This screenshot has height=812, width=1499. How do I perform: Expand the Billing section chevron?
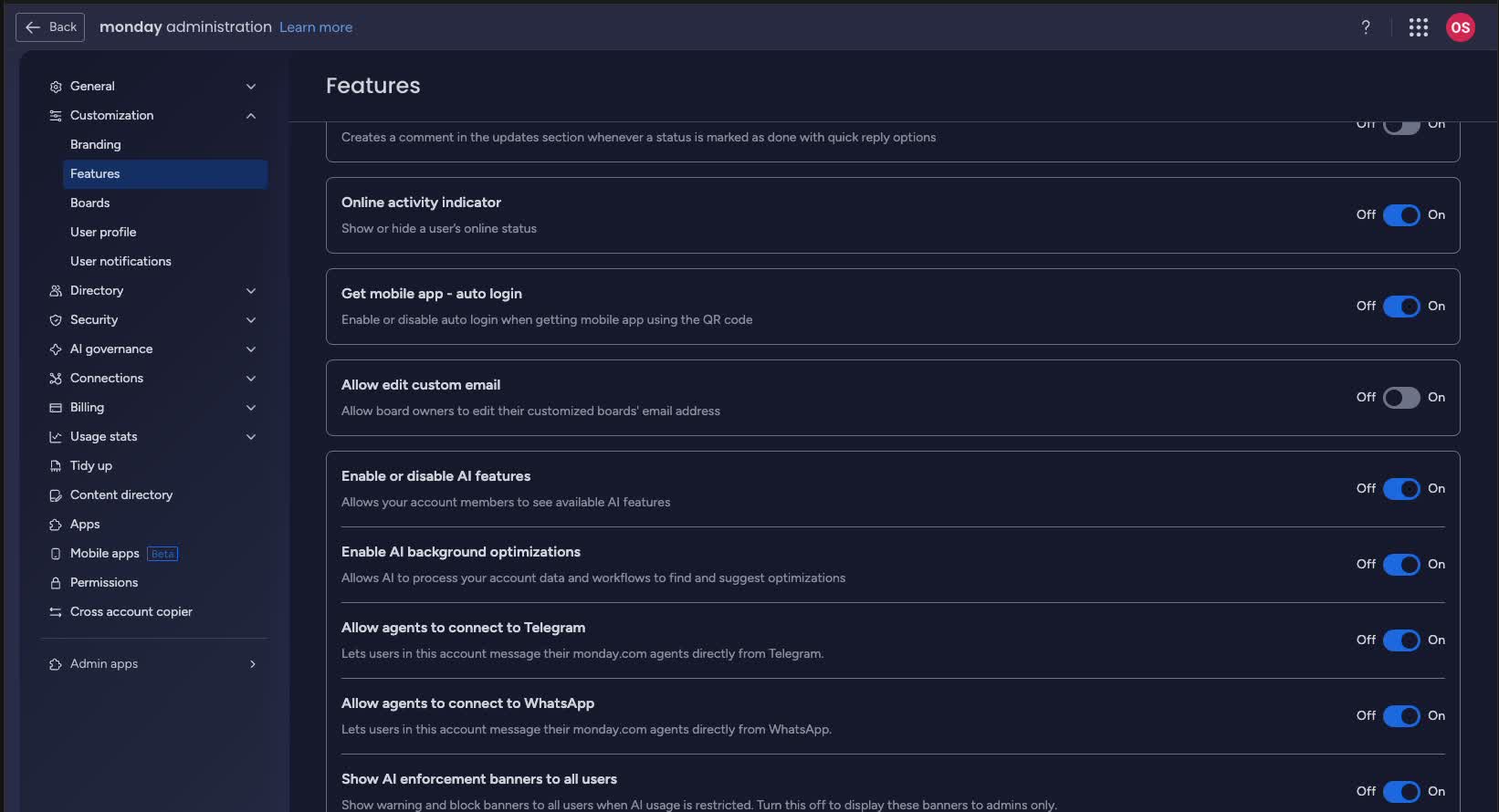(x=251, y=408)
